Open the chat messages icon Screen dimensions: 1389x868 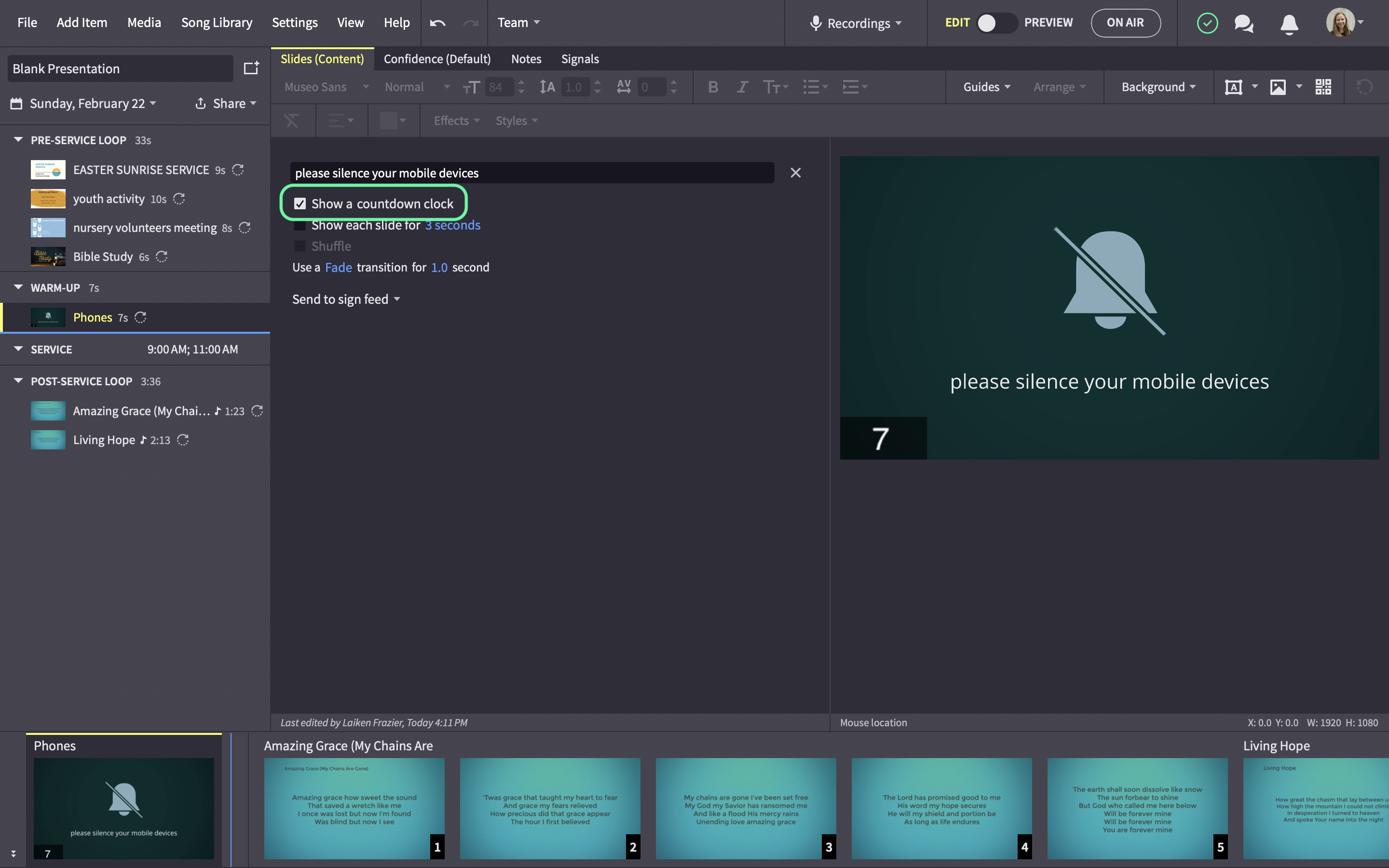pyautogui.click(x=1244, y=24)
